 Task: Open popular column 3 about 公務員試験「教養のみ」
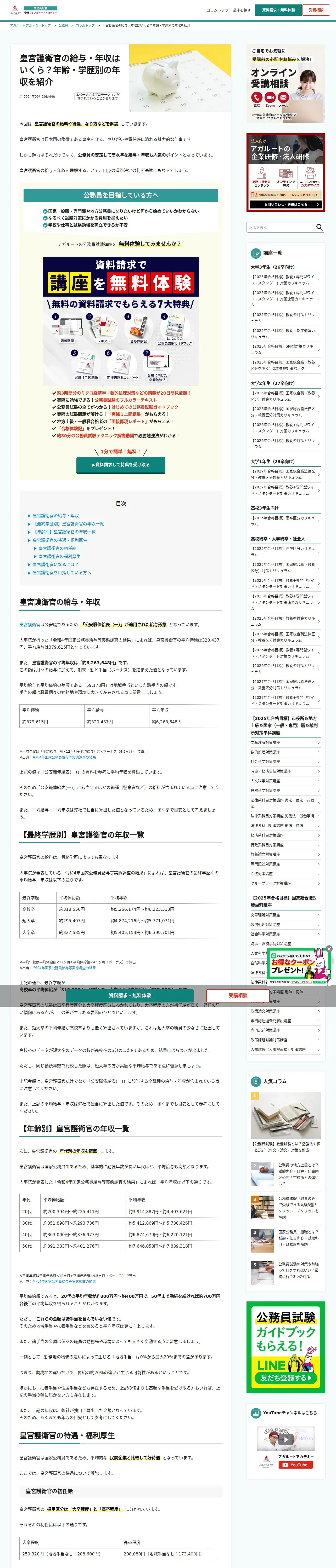click(x=285, y=1208)
